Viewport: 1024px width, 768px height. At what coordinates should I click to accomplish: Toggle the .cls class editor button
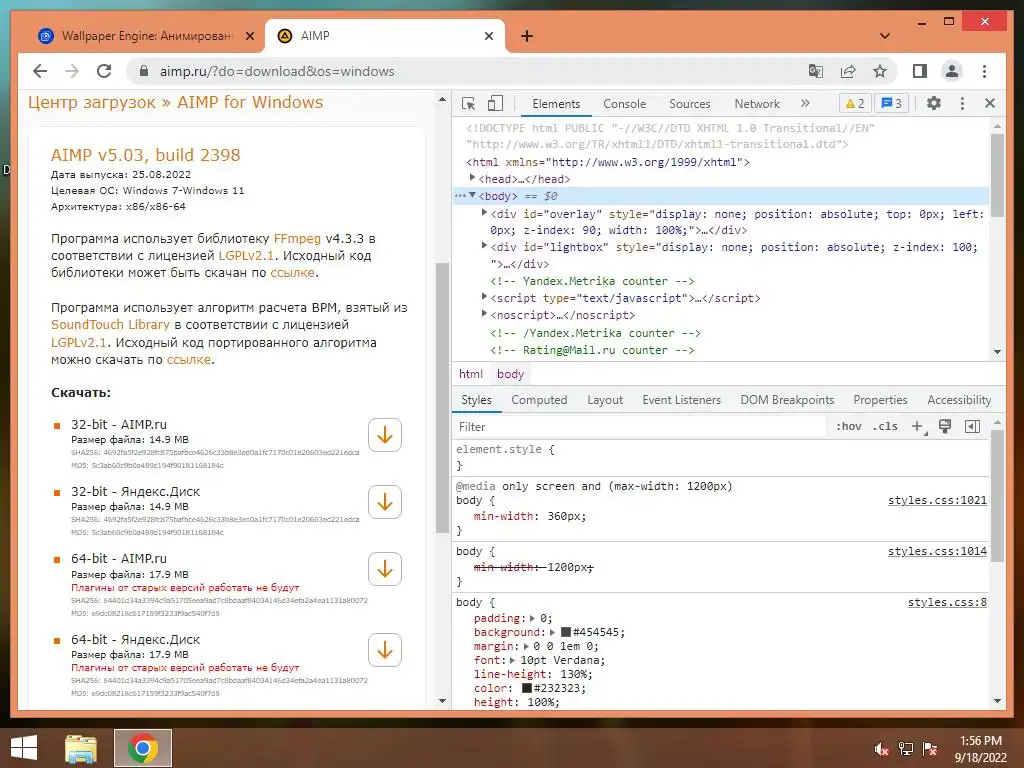click(x=886, y=426)
